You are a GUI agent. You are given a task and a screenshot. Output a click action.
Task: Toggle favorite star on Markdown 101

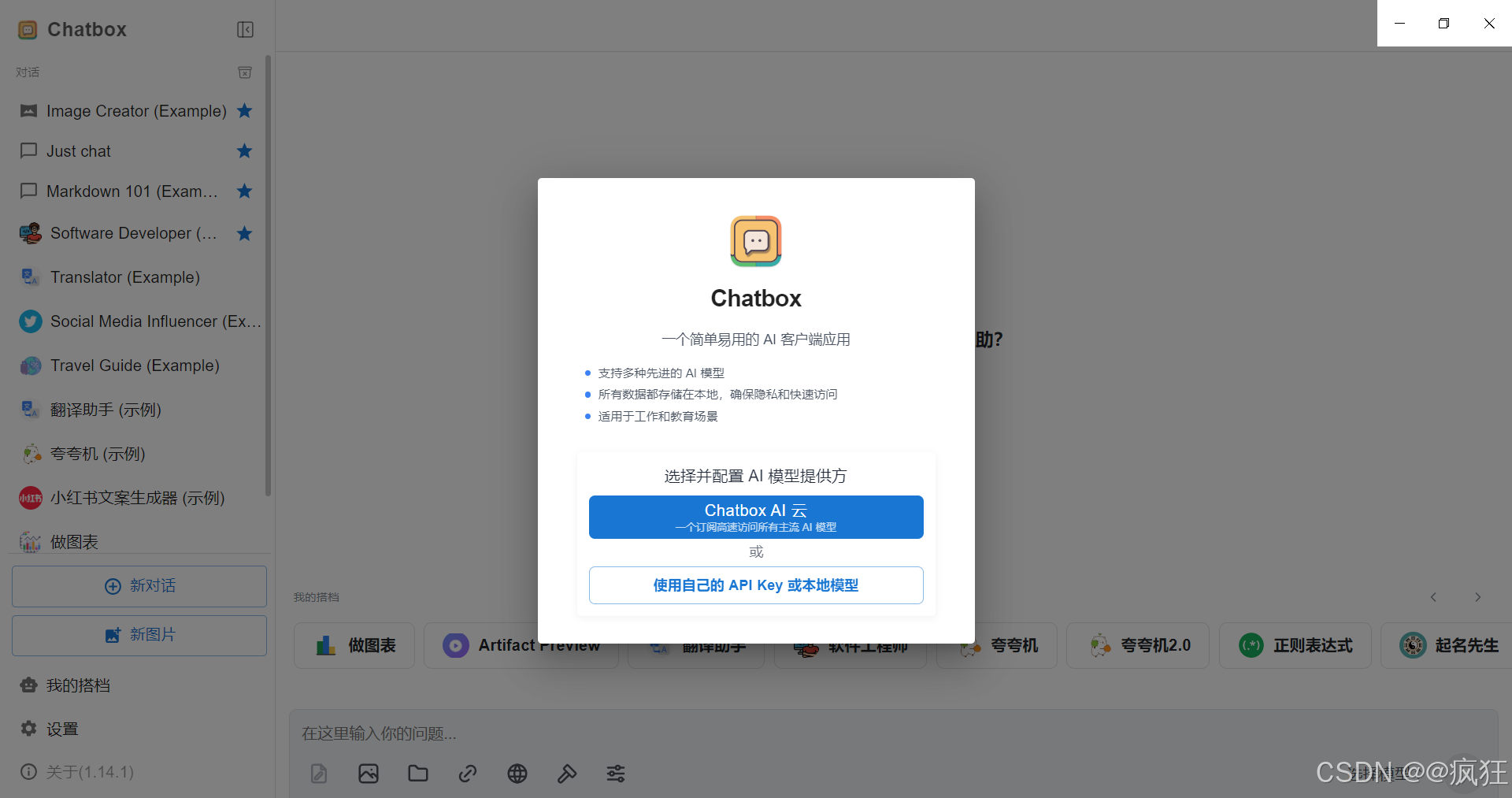pyautogui.click(x=244, y=191)
